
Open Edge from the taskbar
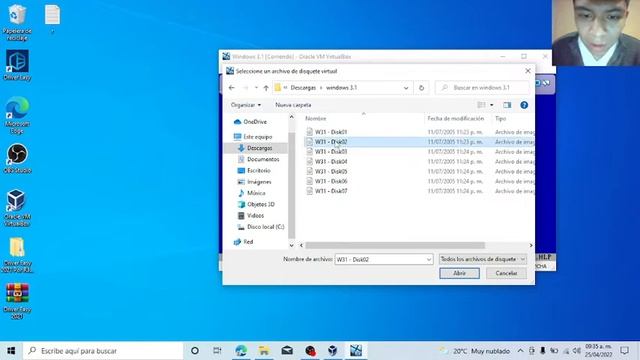pos(241,351)
